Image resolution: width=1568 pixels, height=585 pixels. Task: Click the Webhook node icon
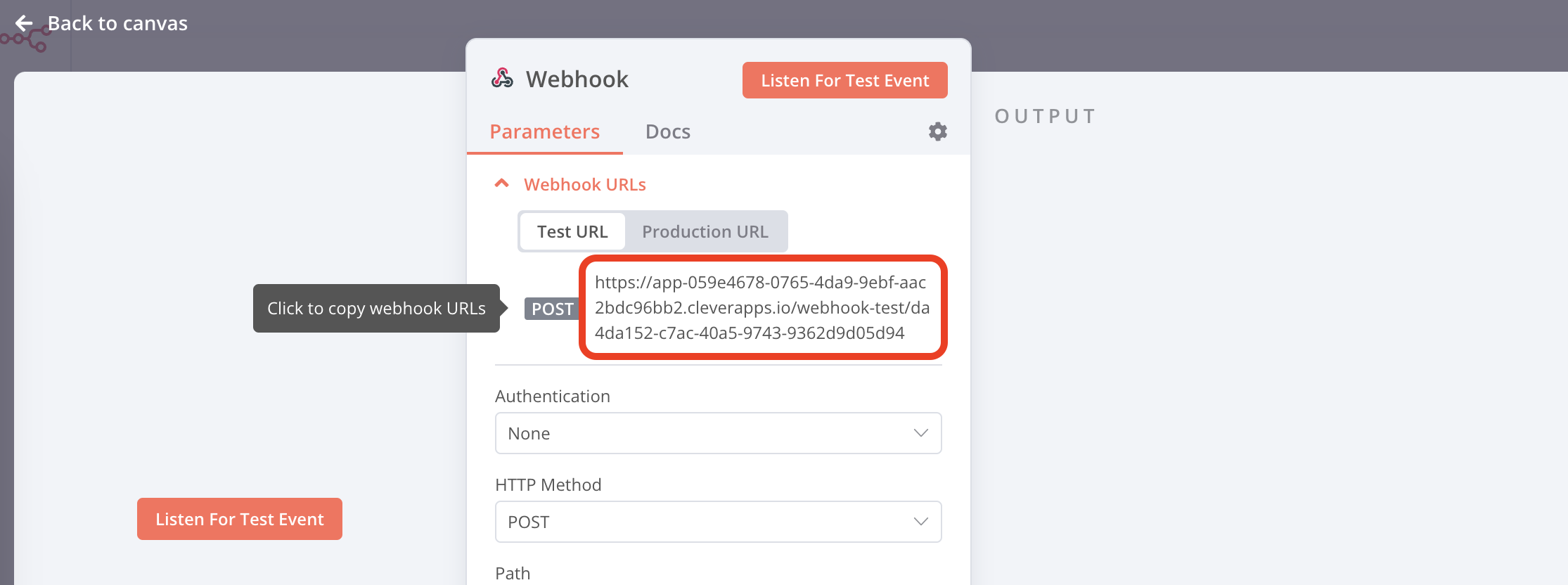(x=502, y=79)
